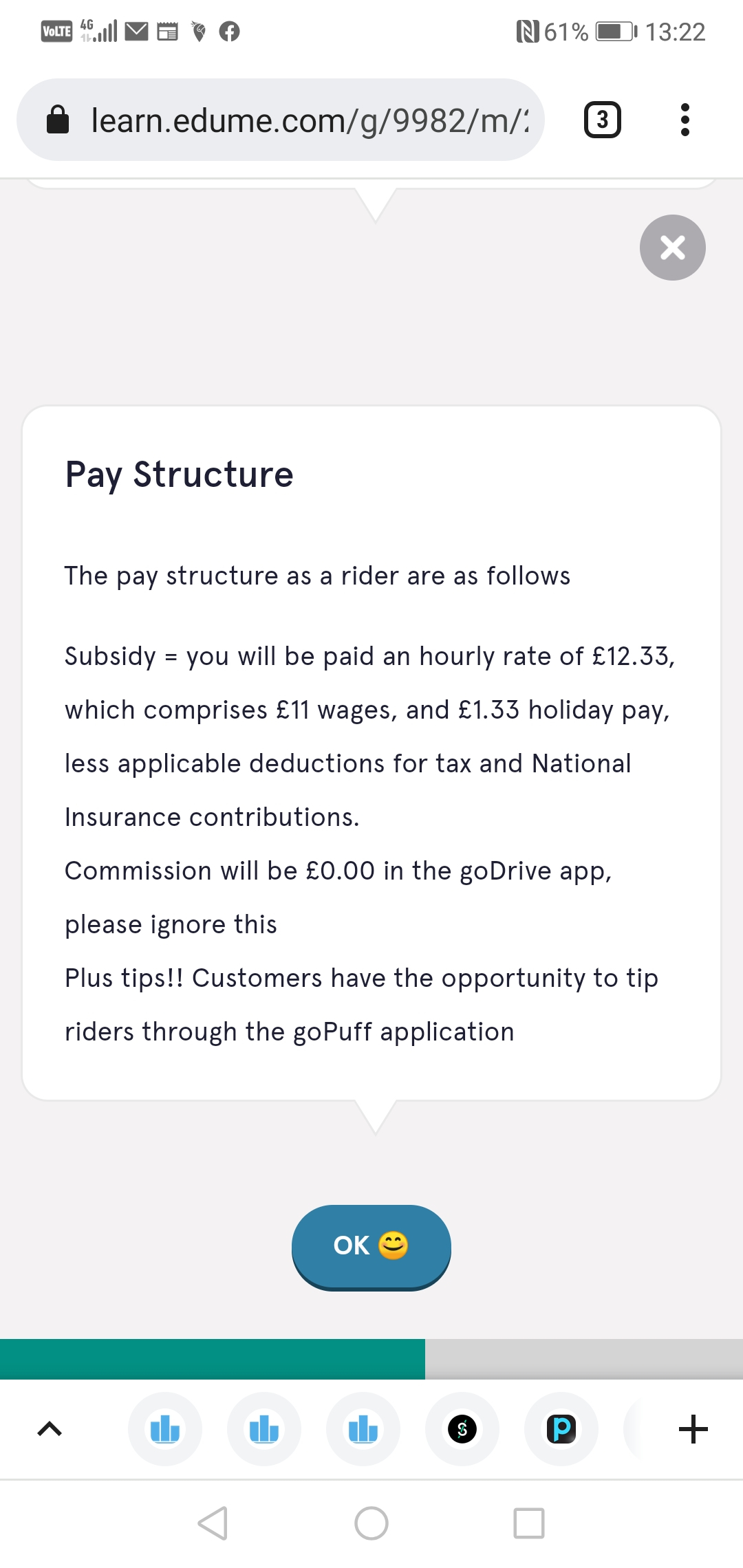
Task: Tap the learn.edume.com address bar
Action: click(x=310, y=120)
